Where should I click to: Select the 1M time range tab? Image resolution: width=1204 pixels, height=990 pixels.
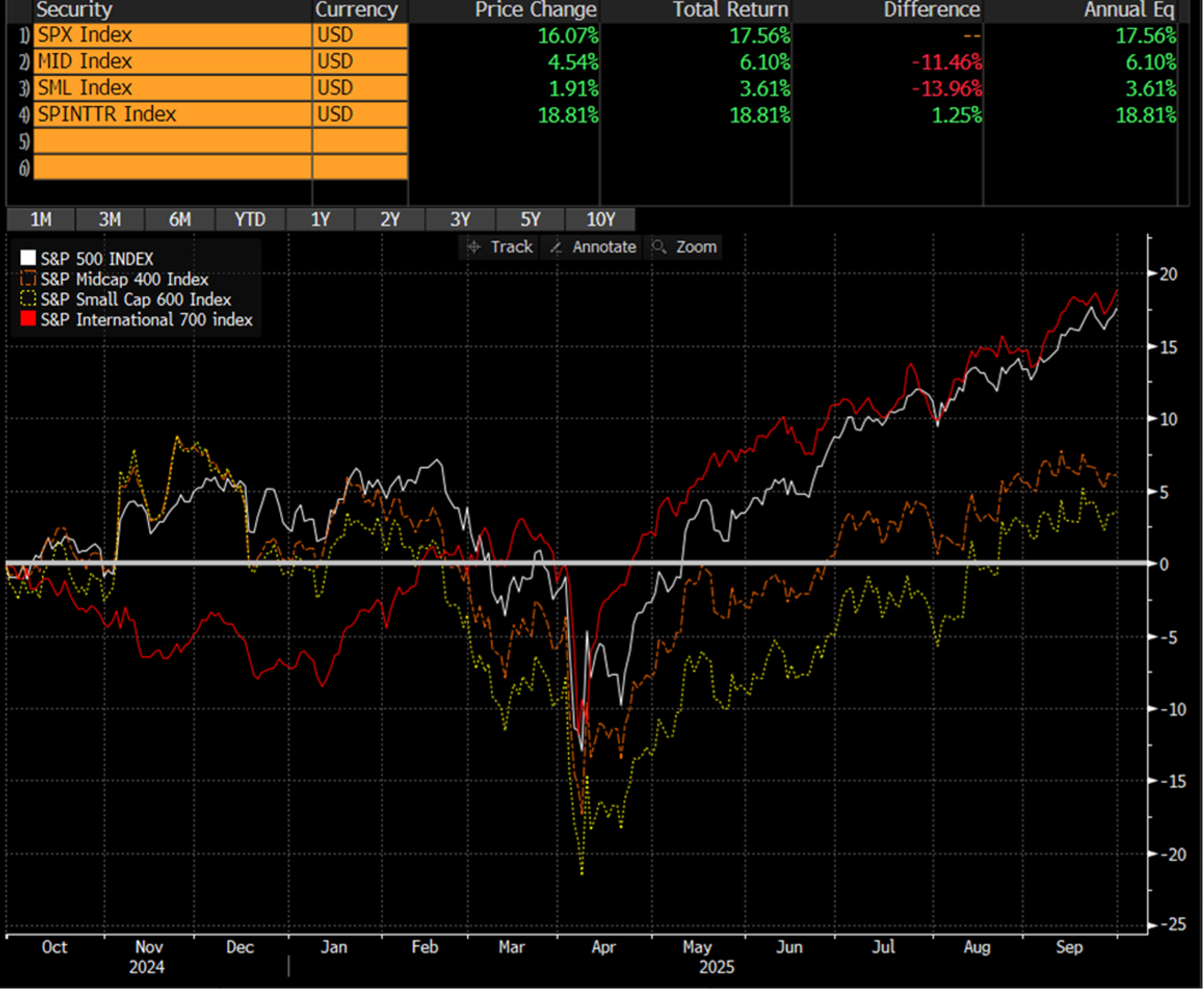click(41, 219)
